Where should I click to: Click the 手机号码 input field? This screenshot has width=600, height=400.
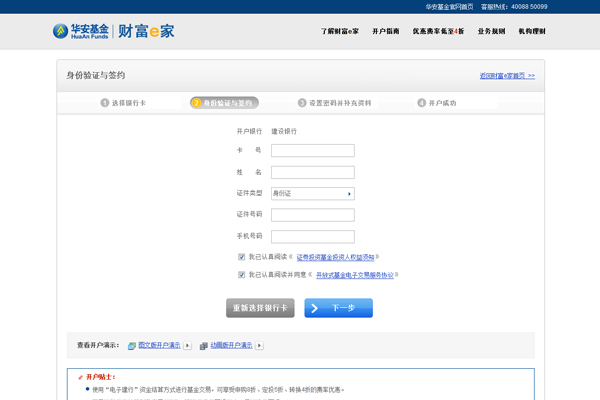point(312,236)
